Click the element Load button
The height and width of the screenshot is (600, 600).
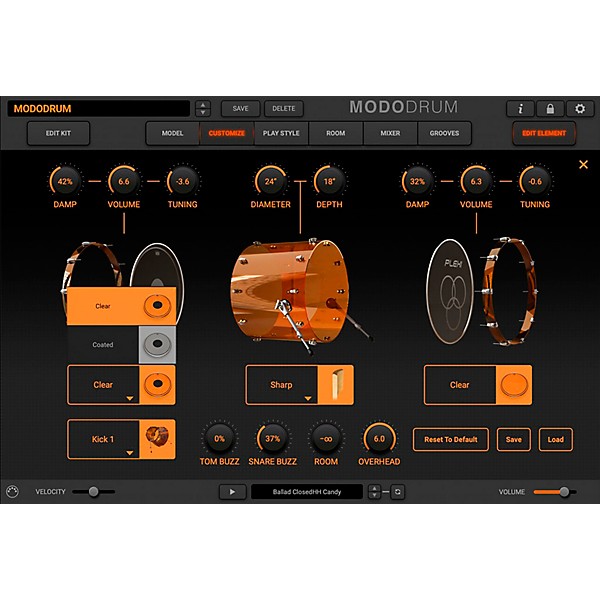click(556, 439)
